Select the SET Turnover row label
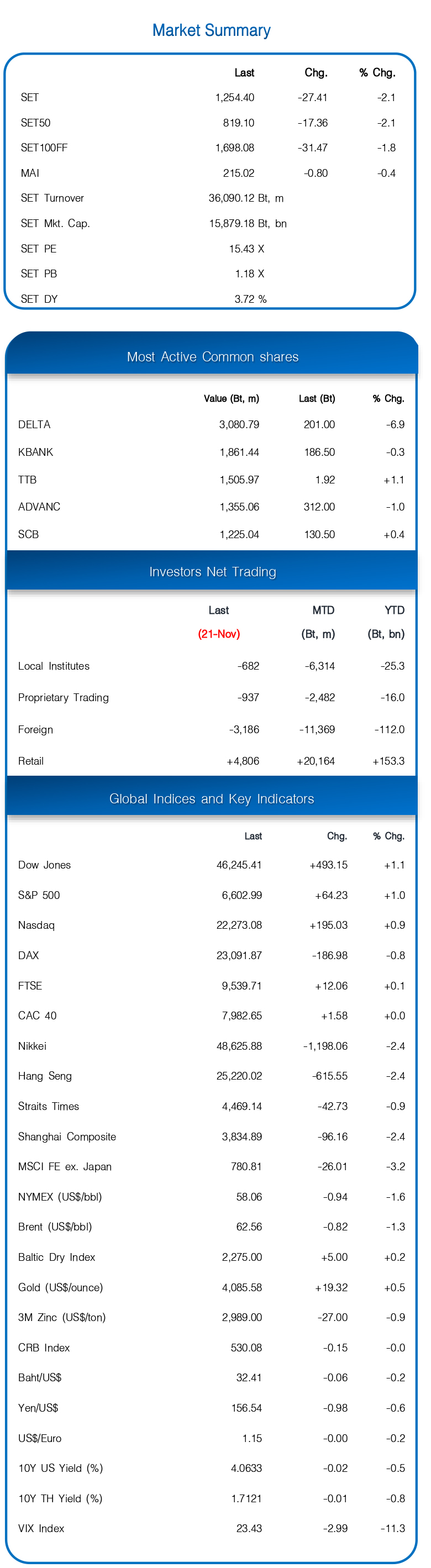 52,198
